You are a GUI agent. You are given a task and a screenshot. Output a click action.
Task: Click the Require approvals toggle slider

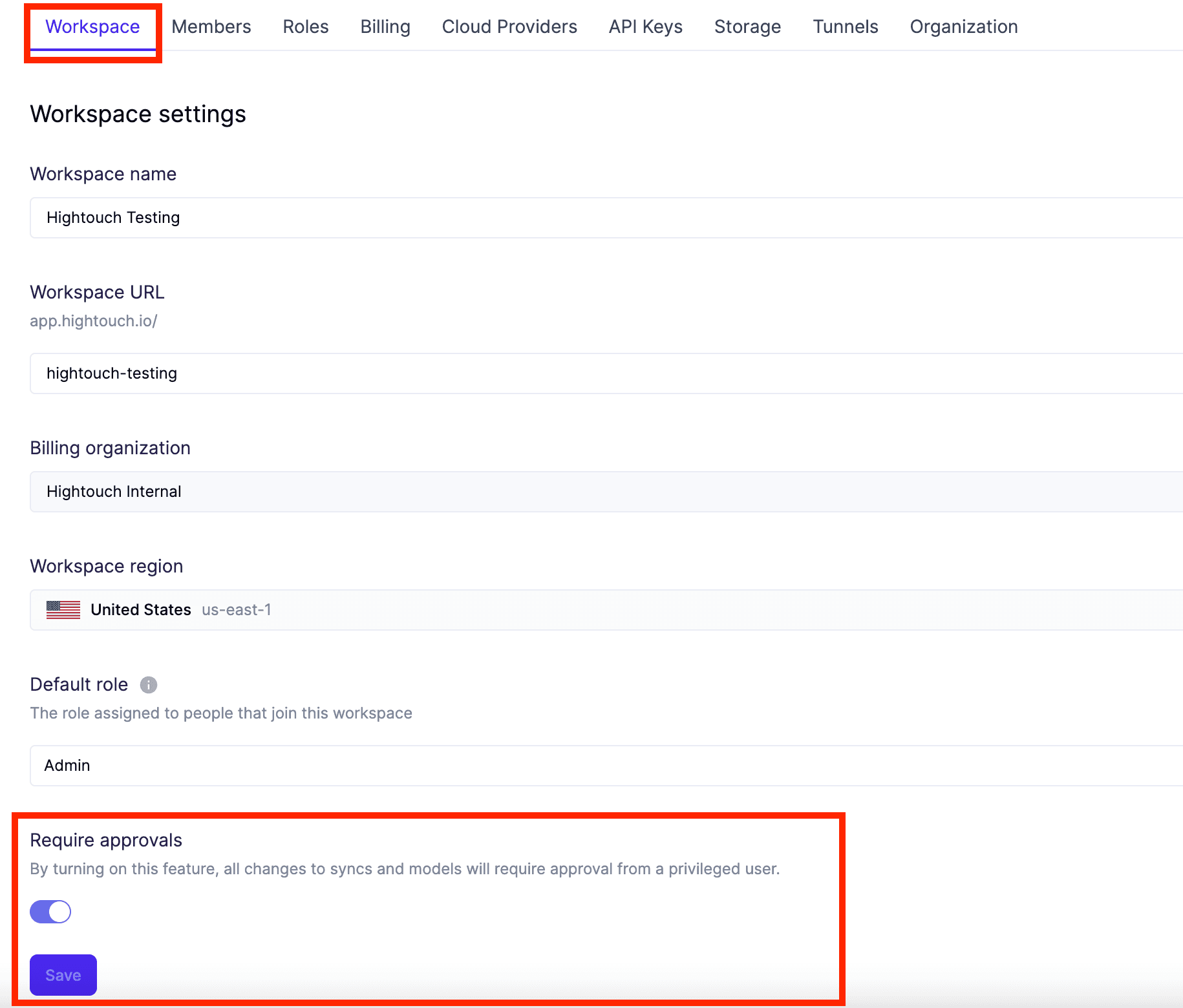pyautogui.click(x=50, y=911)
